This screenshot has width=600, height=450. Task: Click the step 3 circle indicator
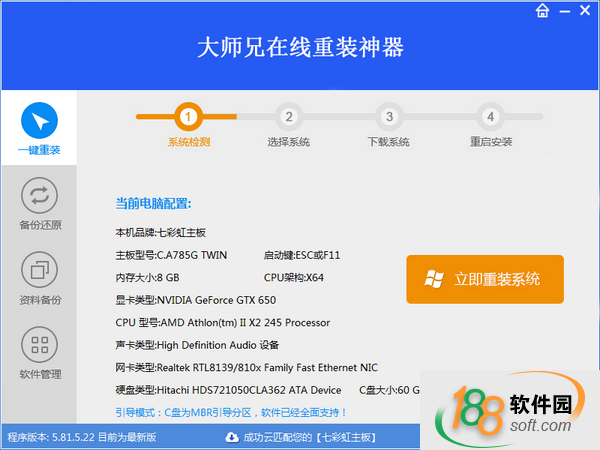(x=389, y=116)
